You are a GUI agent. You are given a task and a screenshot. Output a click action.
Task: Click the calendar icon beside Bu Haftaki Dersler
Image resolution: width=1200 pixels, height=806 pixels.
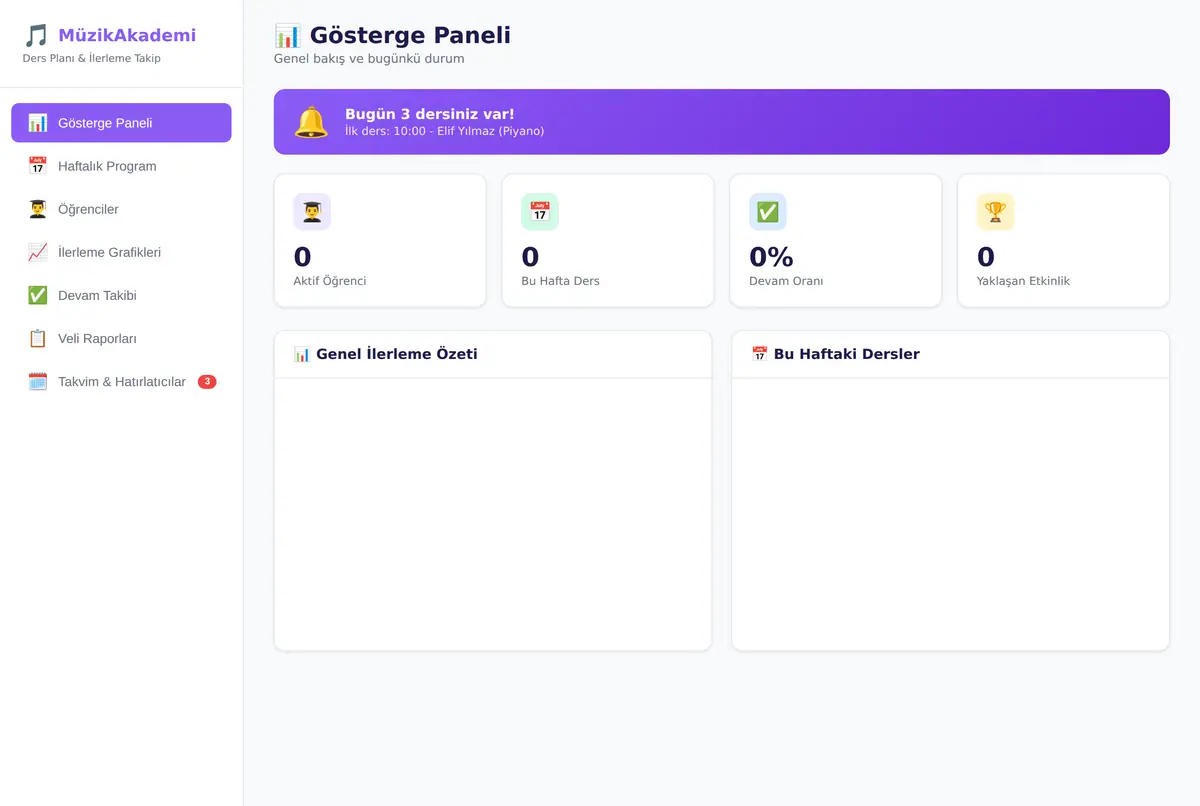760,354
